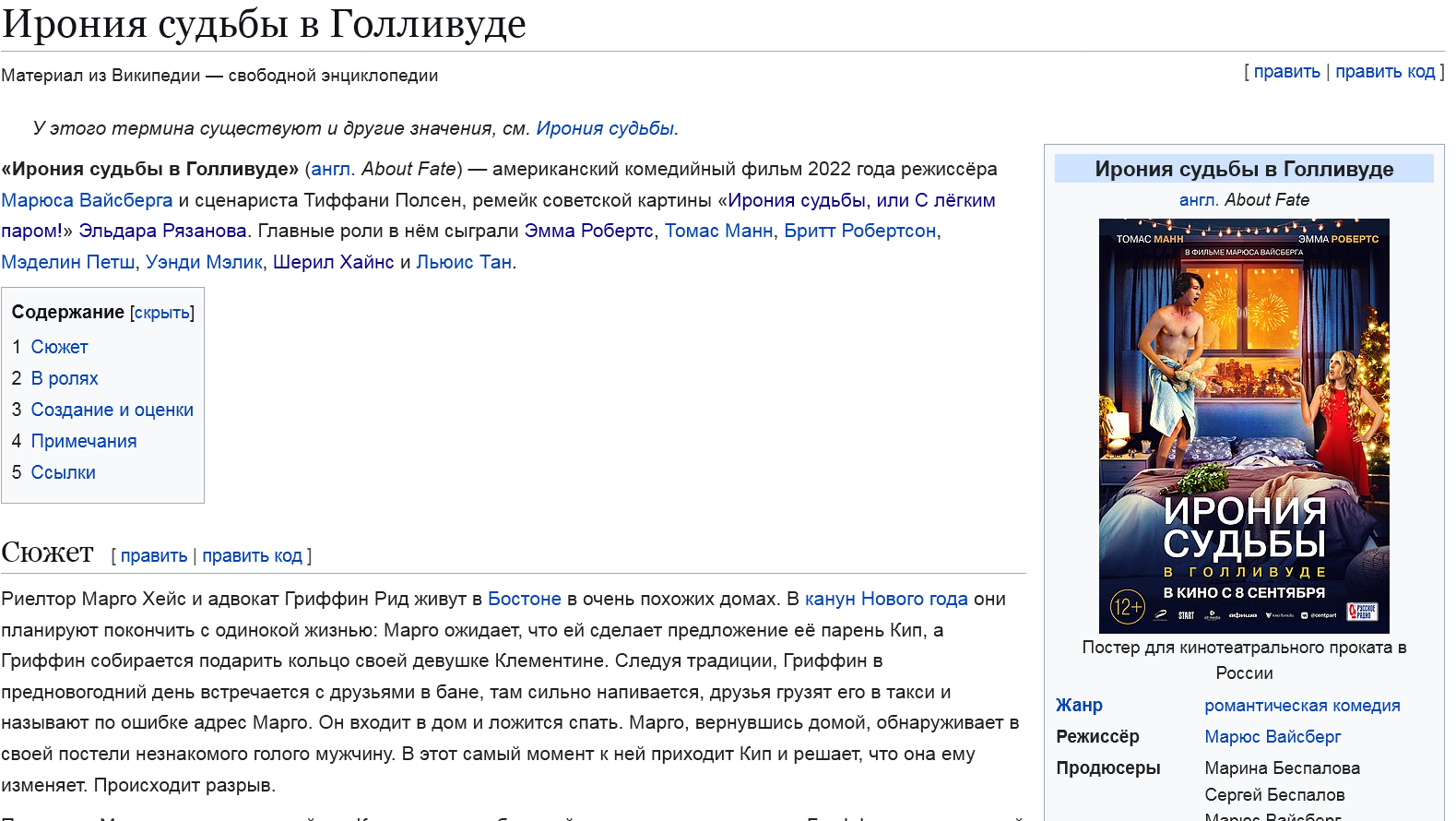Open the 'Уэнди Мэлик' actor link
Image resolution: width=1456 pixels, height=821 pixels.
point(204,262)
